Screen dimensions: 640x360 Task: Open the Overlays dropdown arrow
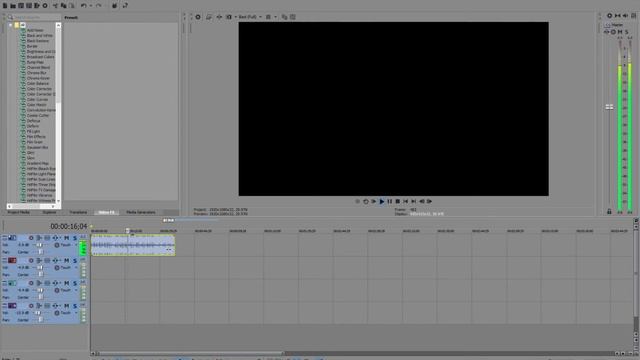[275, 17]
